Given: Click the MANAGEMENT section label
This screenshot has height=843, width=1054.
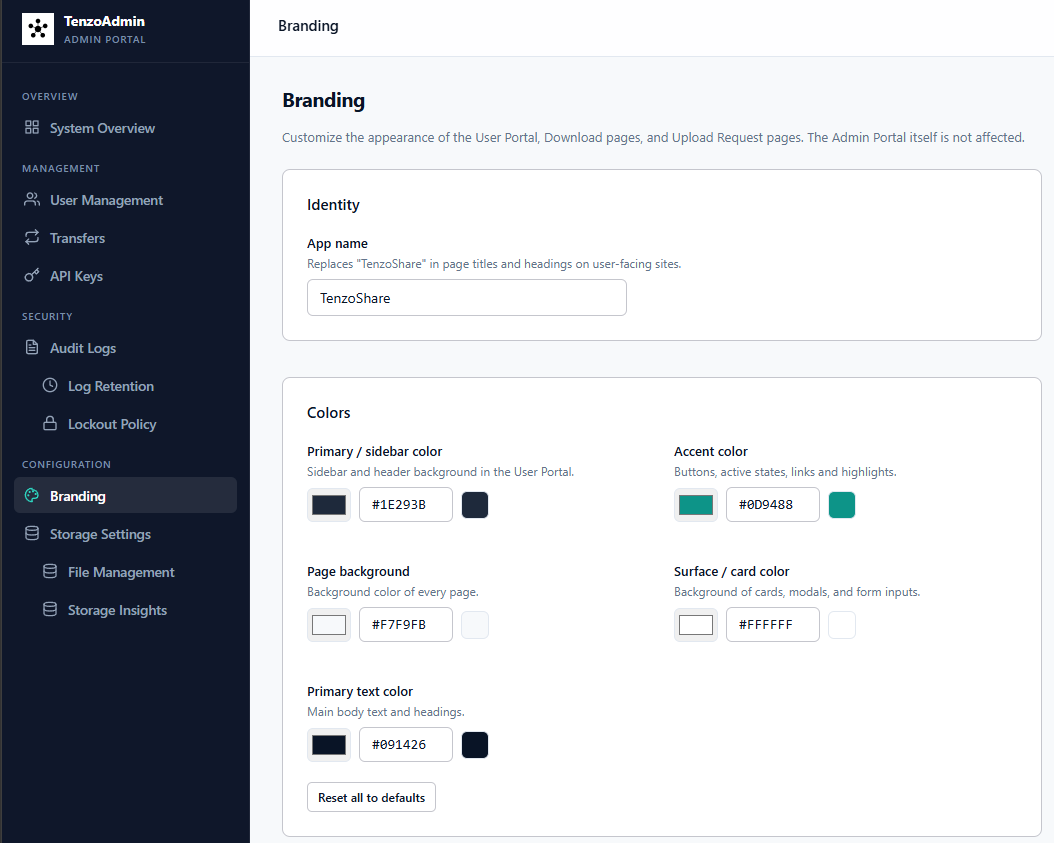Looking at the screenshot, I should (60, 168).
